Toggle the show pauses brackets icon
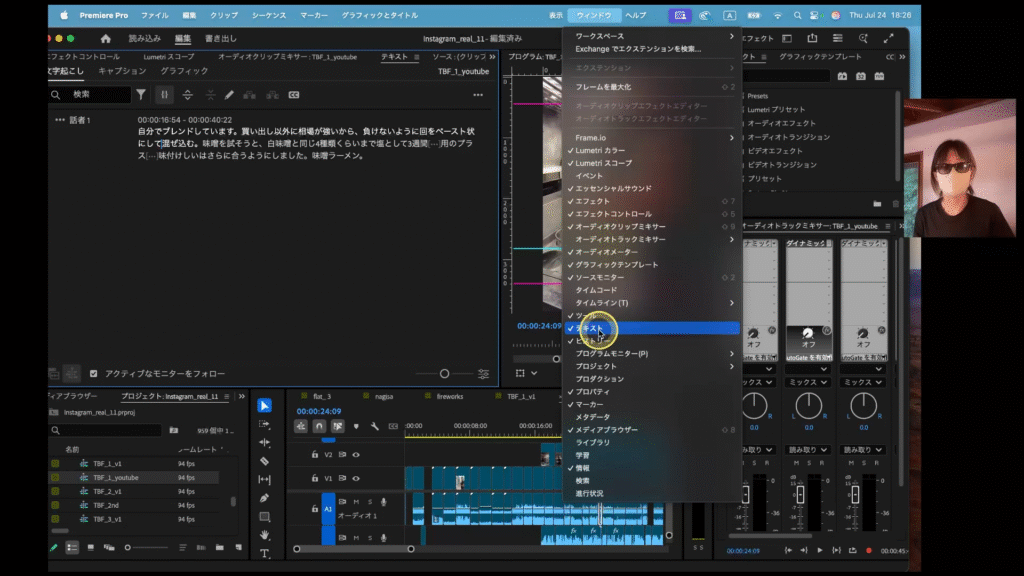Screen dimensions: 1024x576 click(165, 95)
